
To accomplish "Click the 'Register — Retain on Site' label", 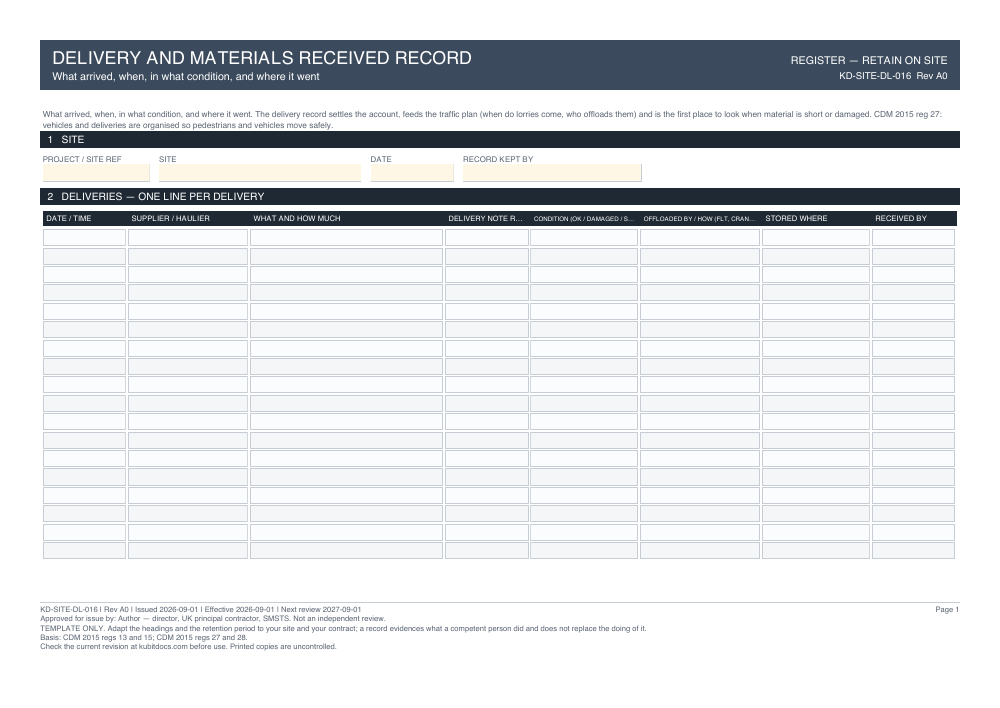I will coord(869,61).
